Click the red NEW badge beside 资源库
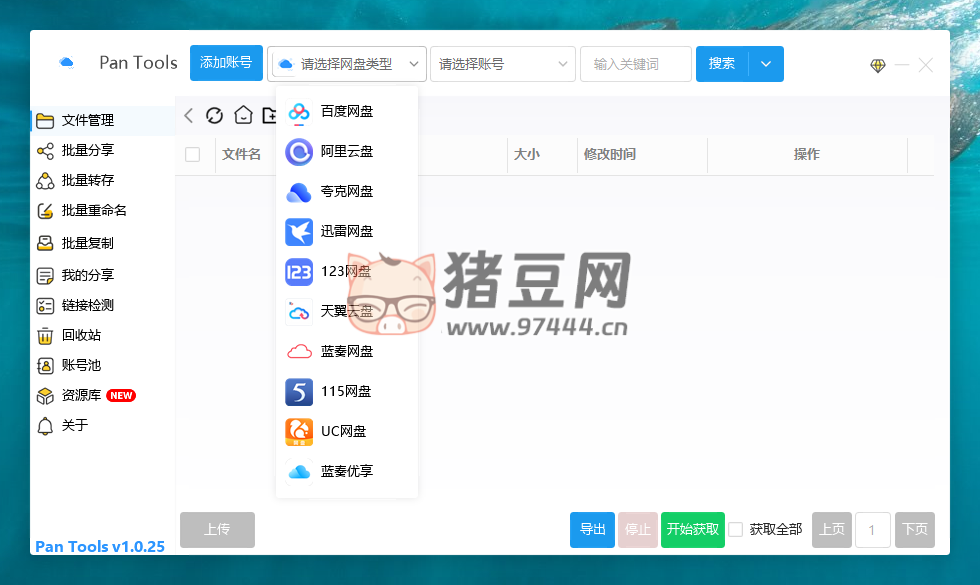This screenshot has height=585, width=980. pos(121,396)
